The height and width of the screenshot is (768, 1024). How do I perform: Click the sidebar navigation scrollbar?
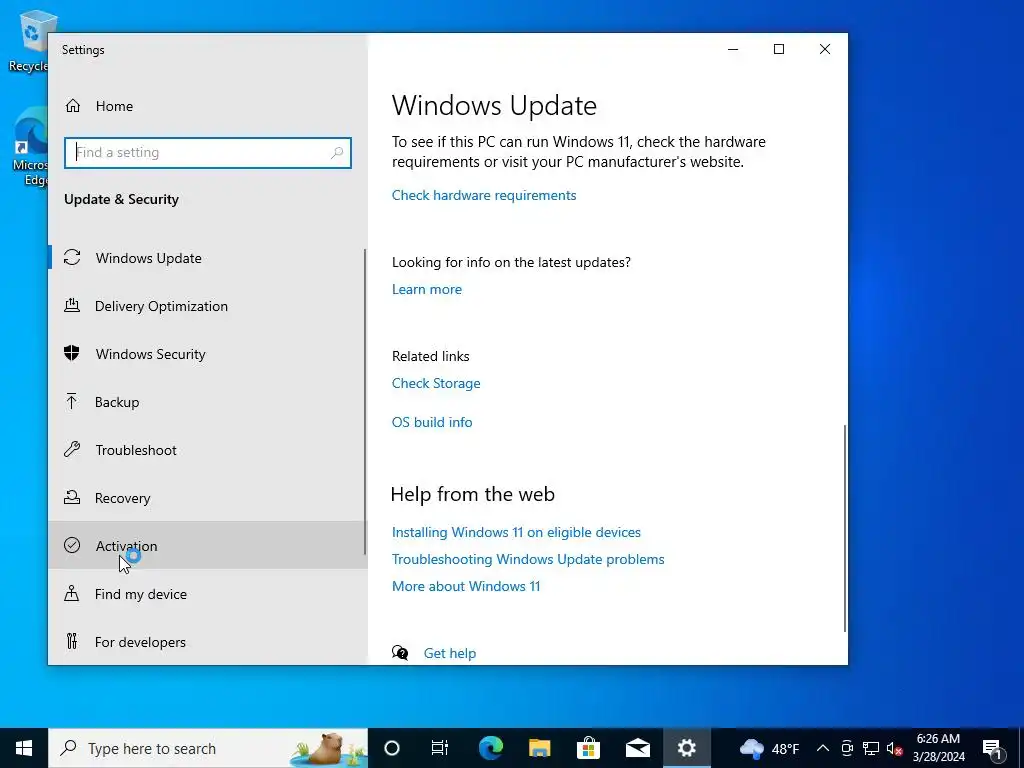tap(365, 402)
